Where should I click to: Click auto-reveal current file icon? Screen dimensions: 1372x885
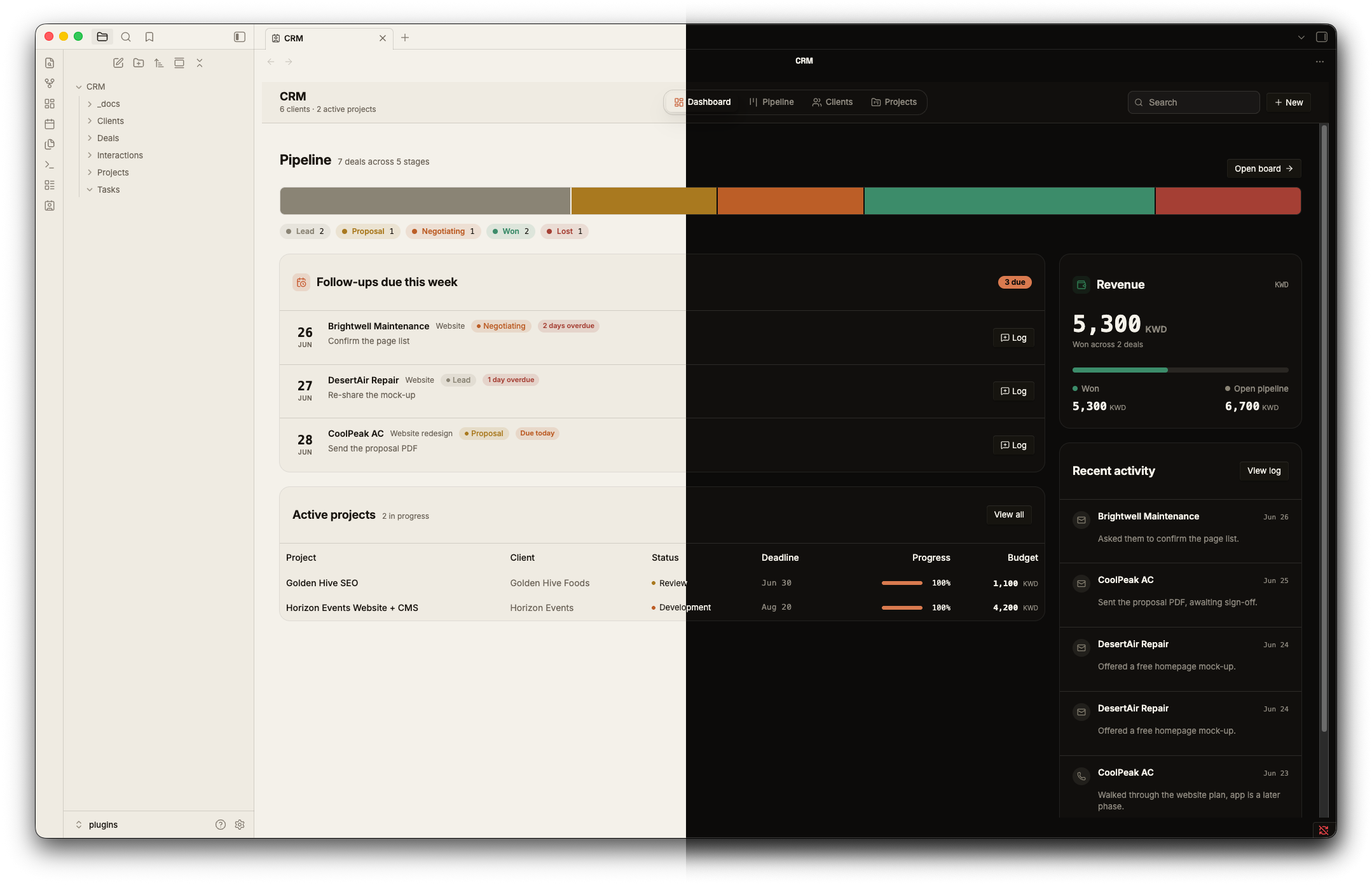tap(179, 63)
